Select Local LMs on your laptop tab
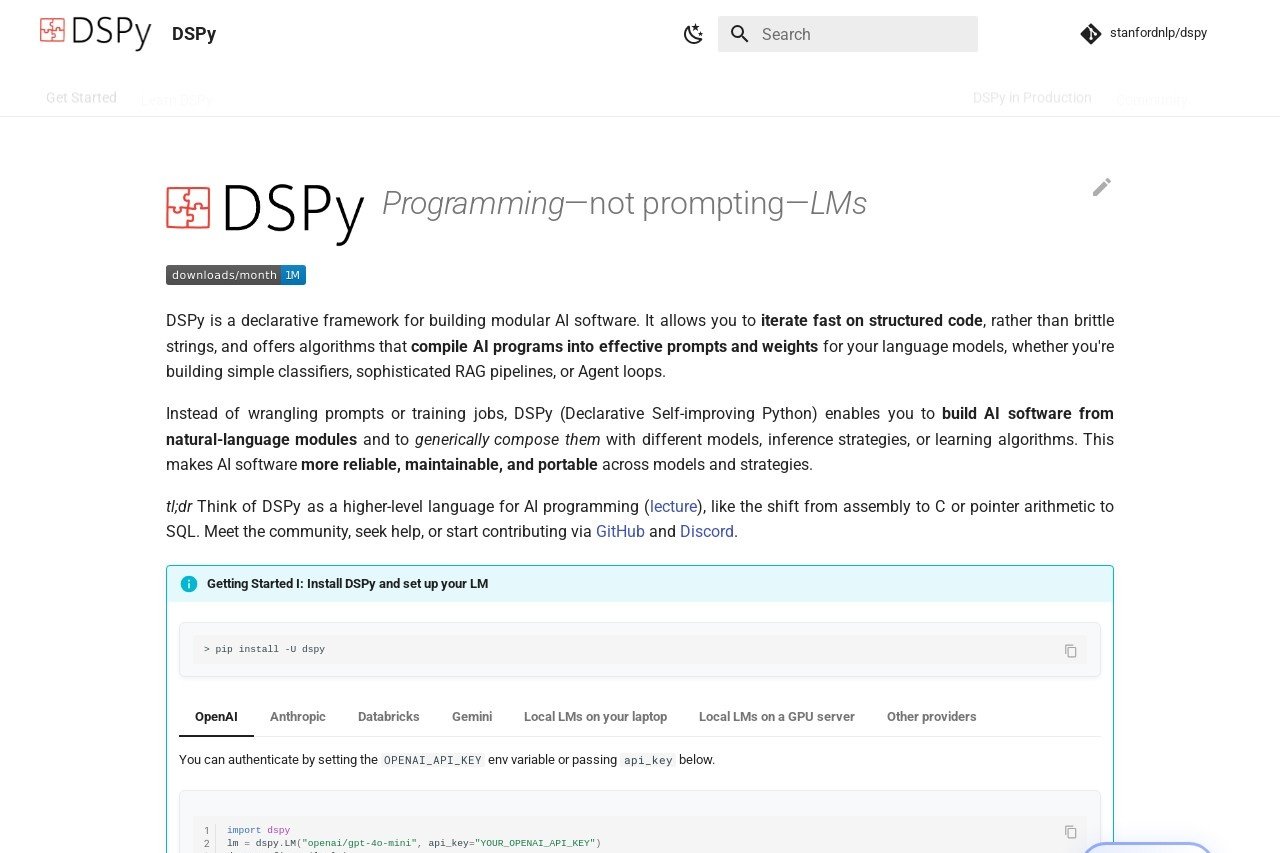 [x=595, y=717]
